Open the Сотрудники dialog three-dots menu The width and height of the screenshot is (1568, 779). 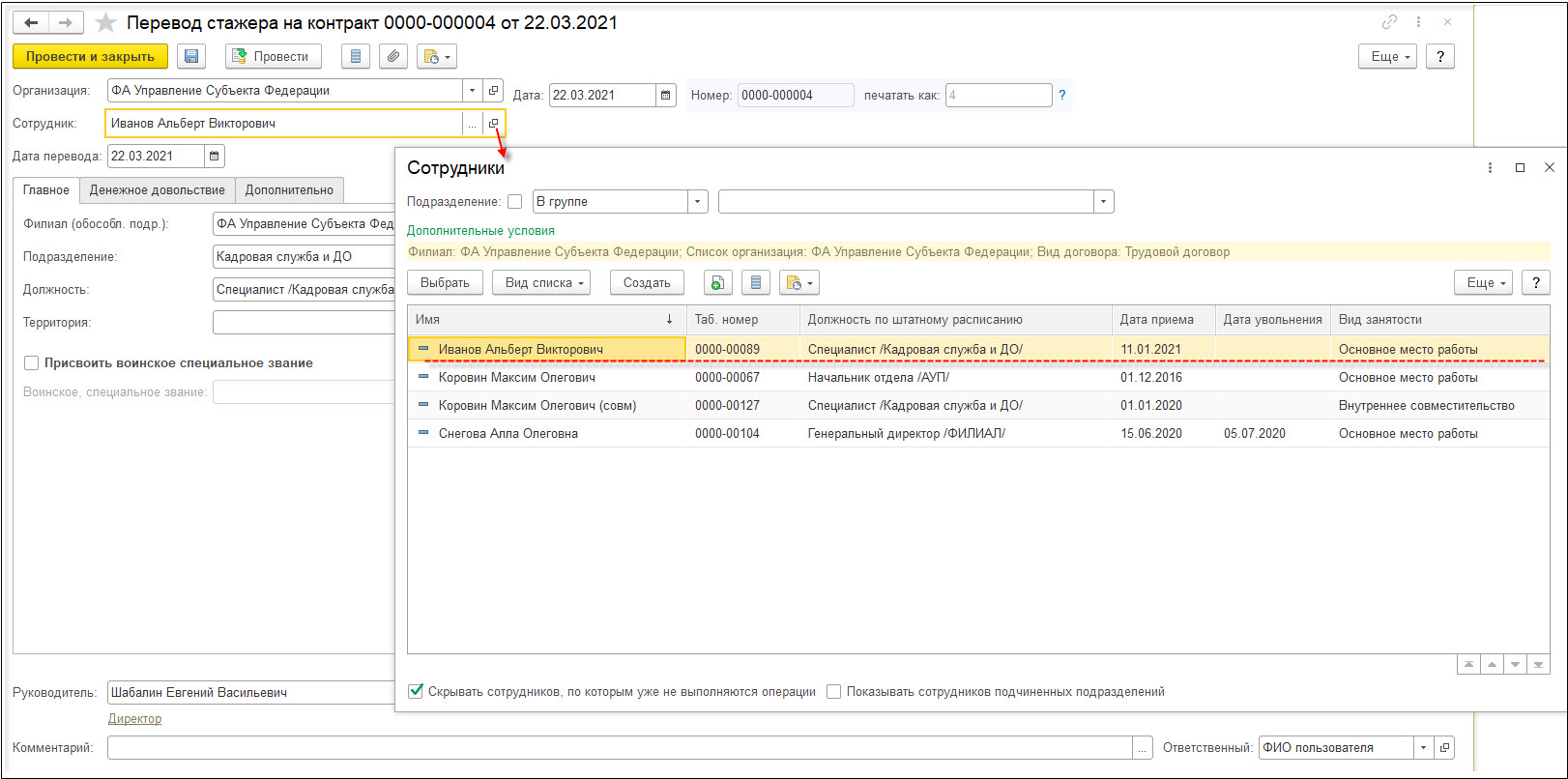tap(1490, 167)
